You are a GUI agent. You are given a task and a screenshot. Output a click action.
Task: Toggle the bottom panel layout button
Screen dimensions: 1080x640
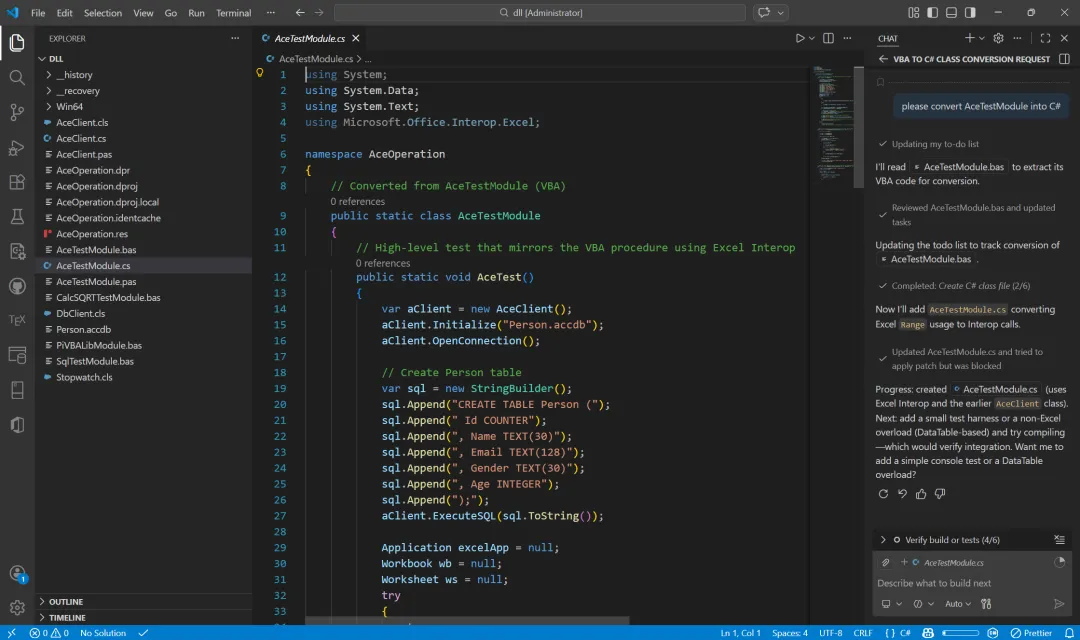click(950, 13)
